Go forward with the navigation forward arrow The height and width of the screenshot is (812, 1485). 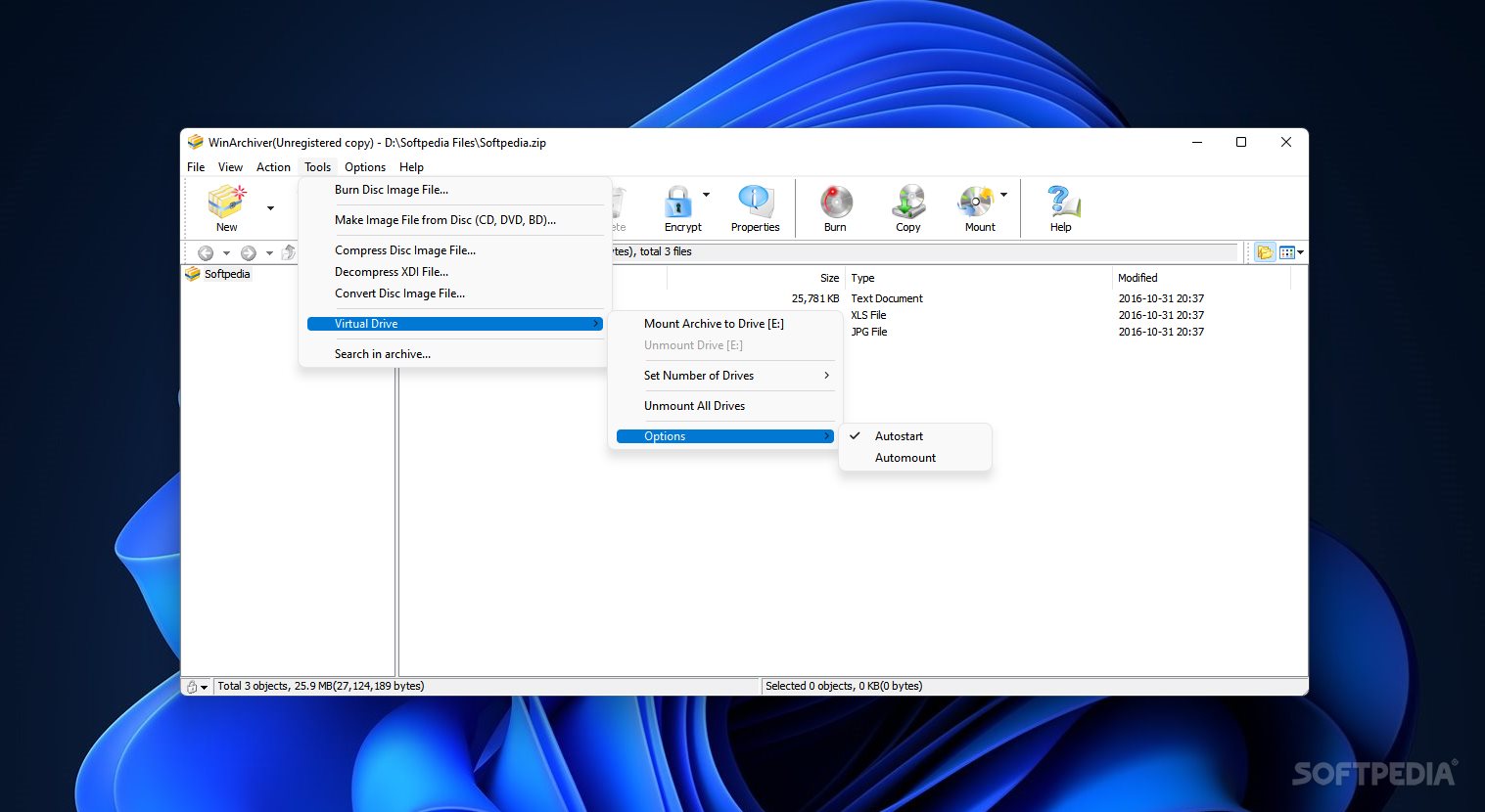[x=249, y=252]
